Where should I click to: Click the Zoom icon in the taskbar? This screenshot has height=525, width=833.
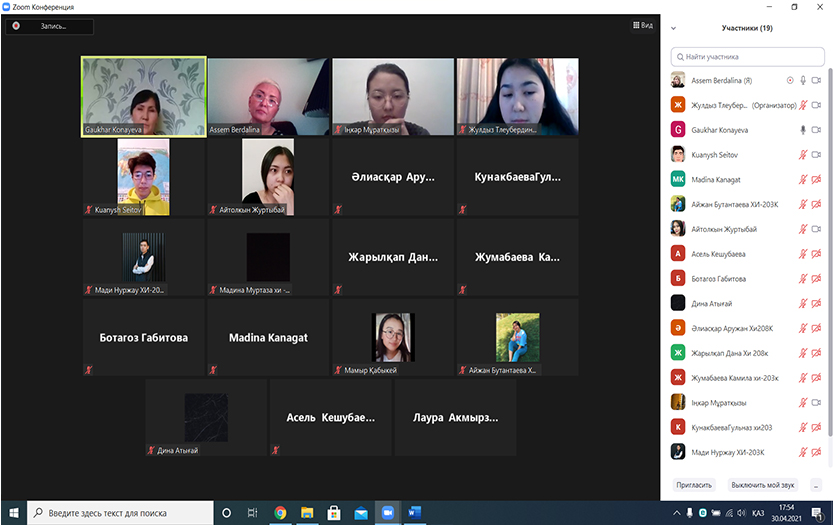388,513
